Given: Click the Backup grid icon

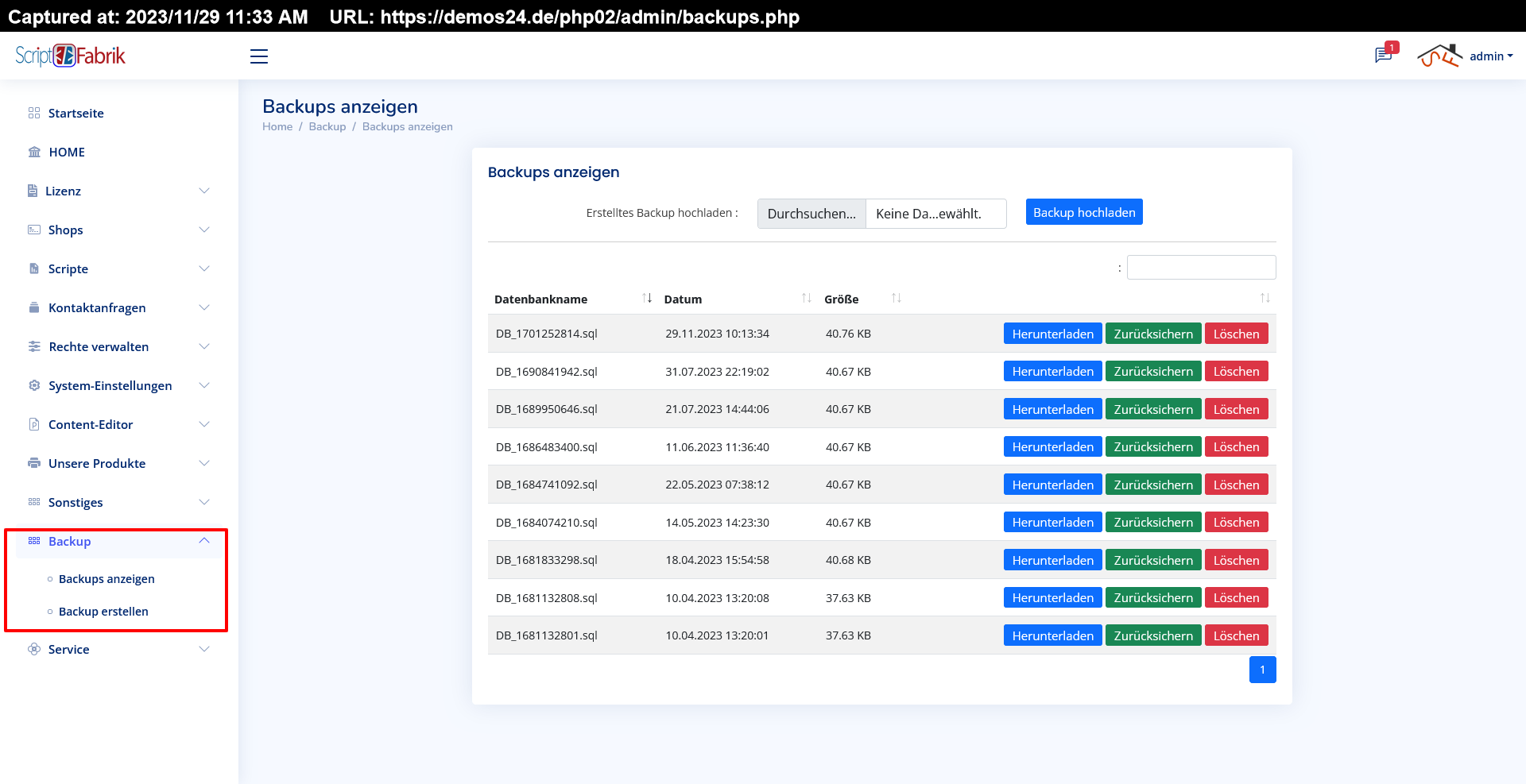Looking at the screenshot, I should (x=34, y=541).
